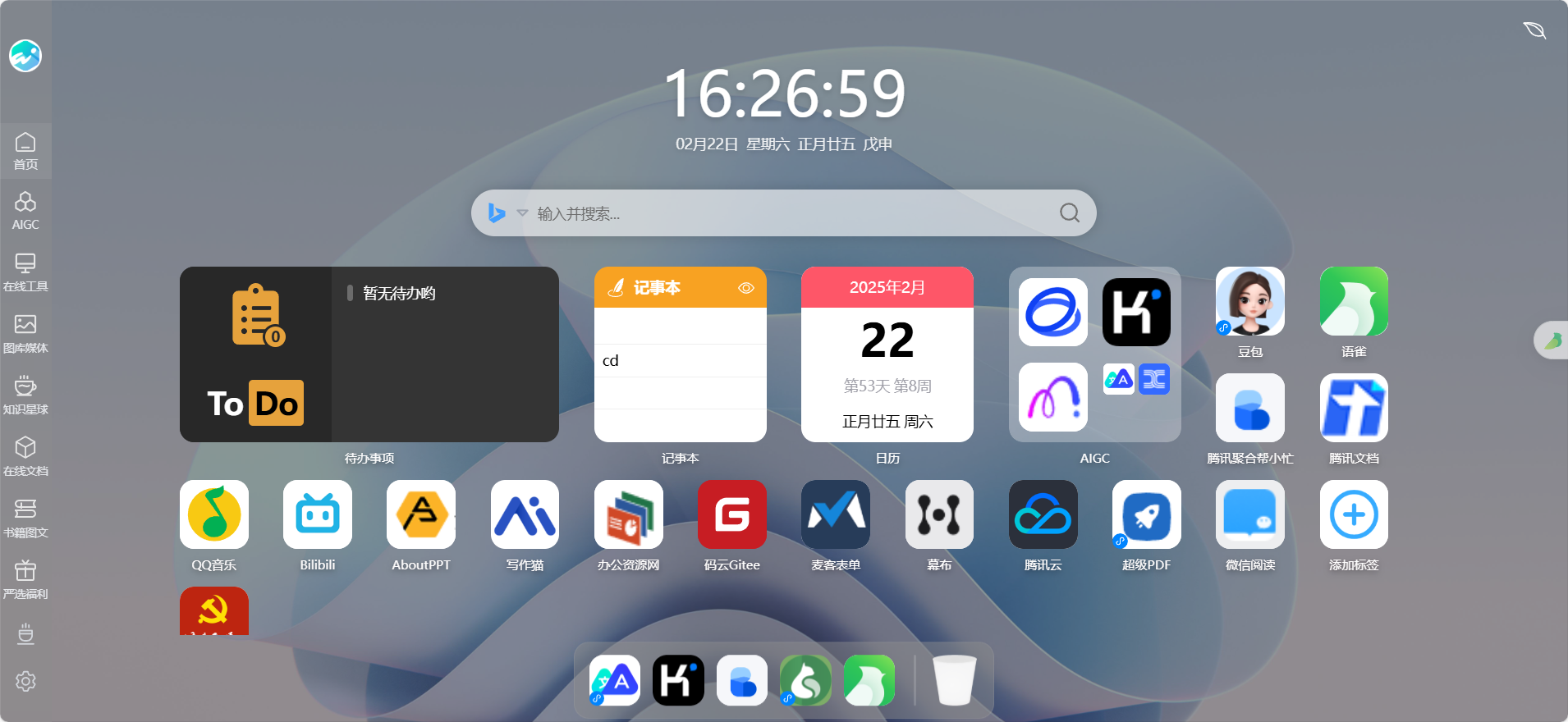Click the calendar date number 22

point(887,340)
